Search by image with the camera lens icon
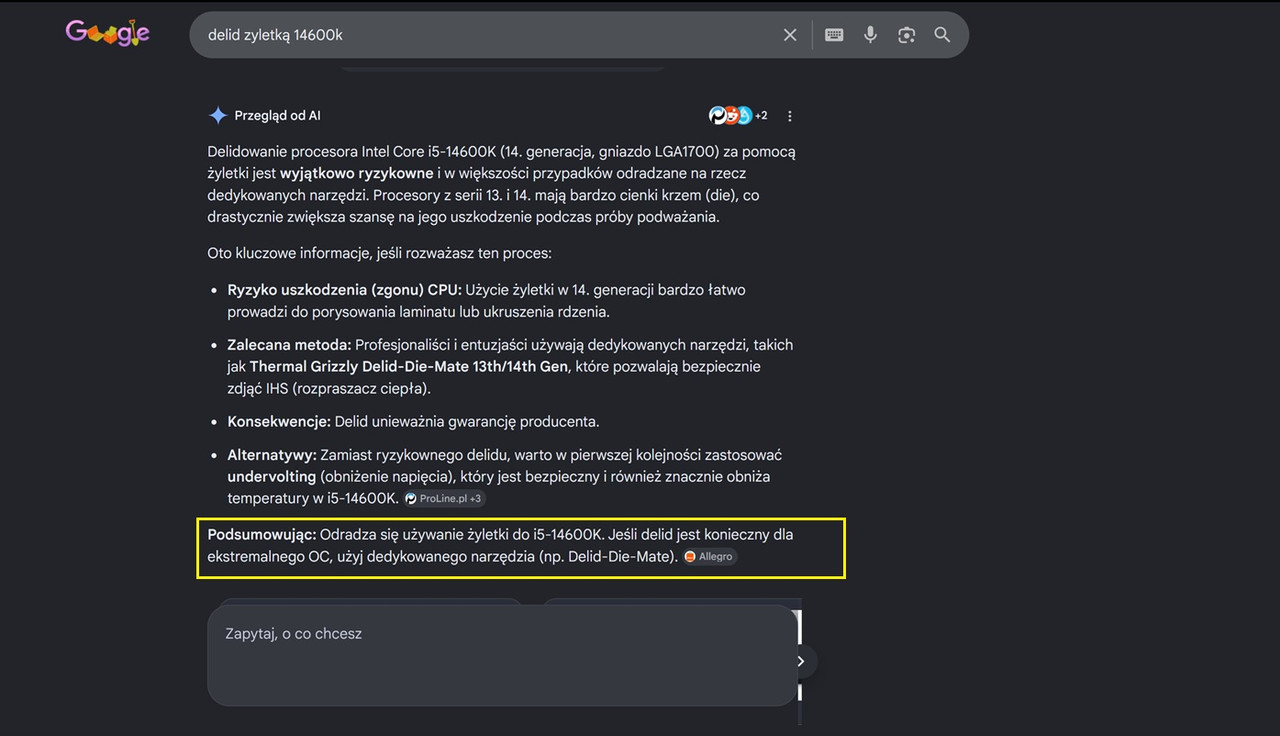The height and width of the screenshot is (736, 1280). (907, 35)
